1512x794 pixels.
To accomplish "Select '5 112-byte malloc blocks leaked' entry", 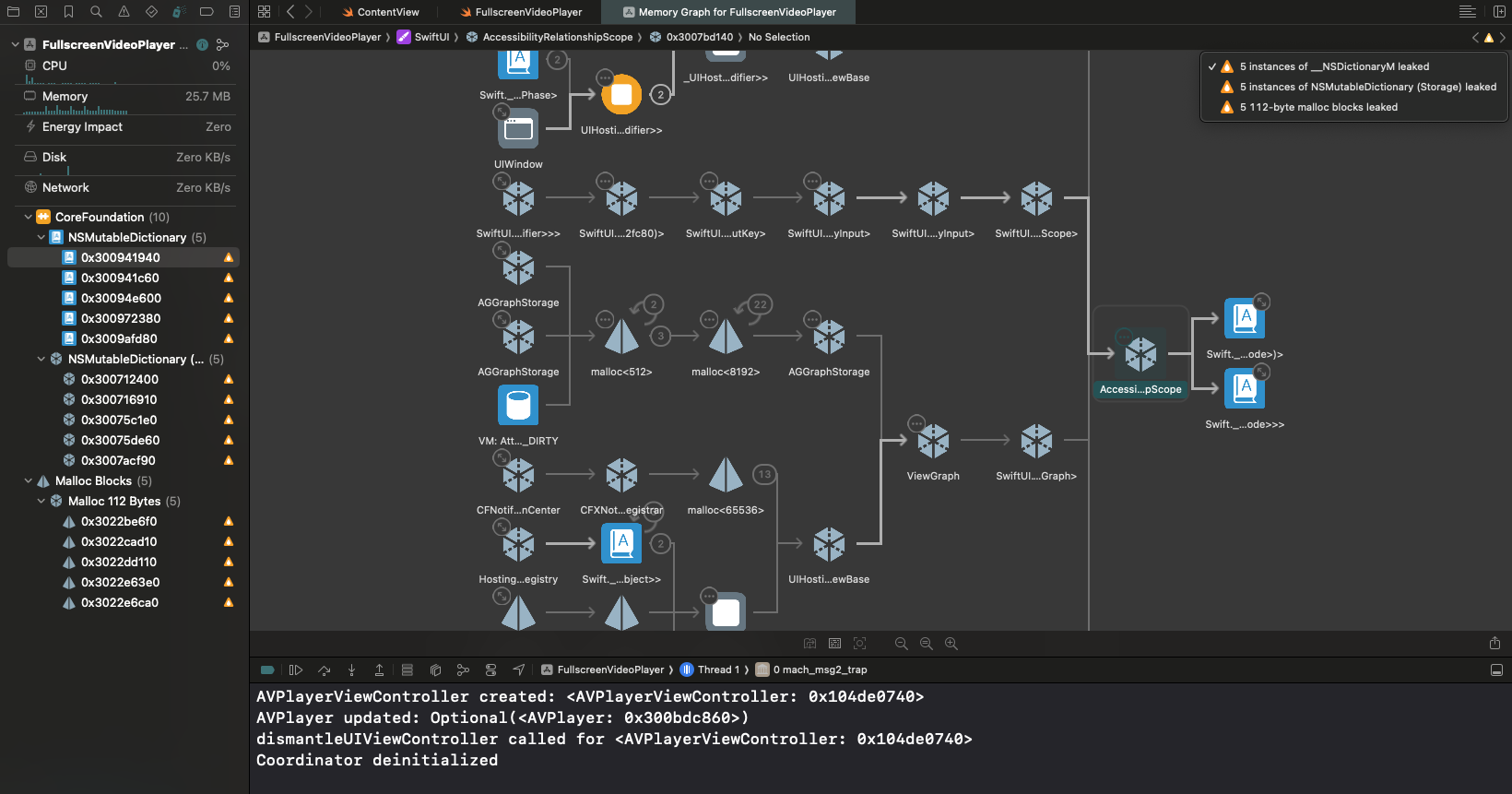I will click(x=1318, y=107).
